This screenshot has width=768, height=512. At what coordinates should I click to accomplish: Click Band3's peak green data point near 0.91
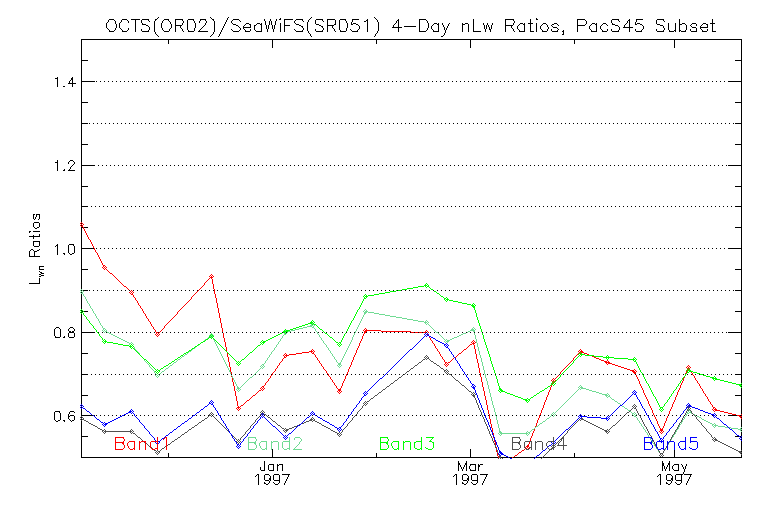click(427, 285)
